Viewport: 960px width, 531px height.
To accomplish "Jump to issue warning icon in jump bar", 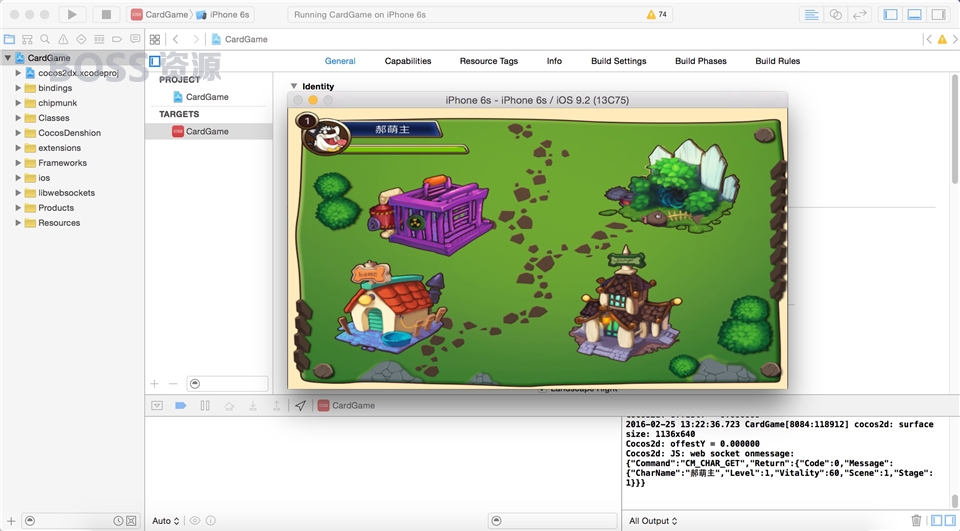I will [x=942, y=39].
